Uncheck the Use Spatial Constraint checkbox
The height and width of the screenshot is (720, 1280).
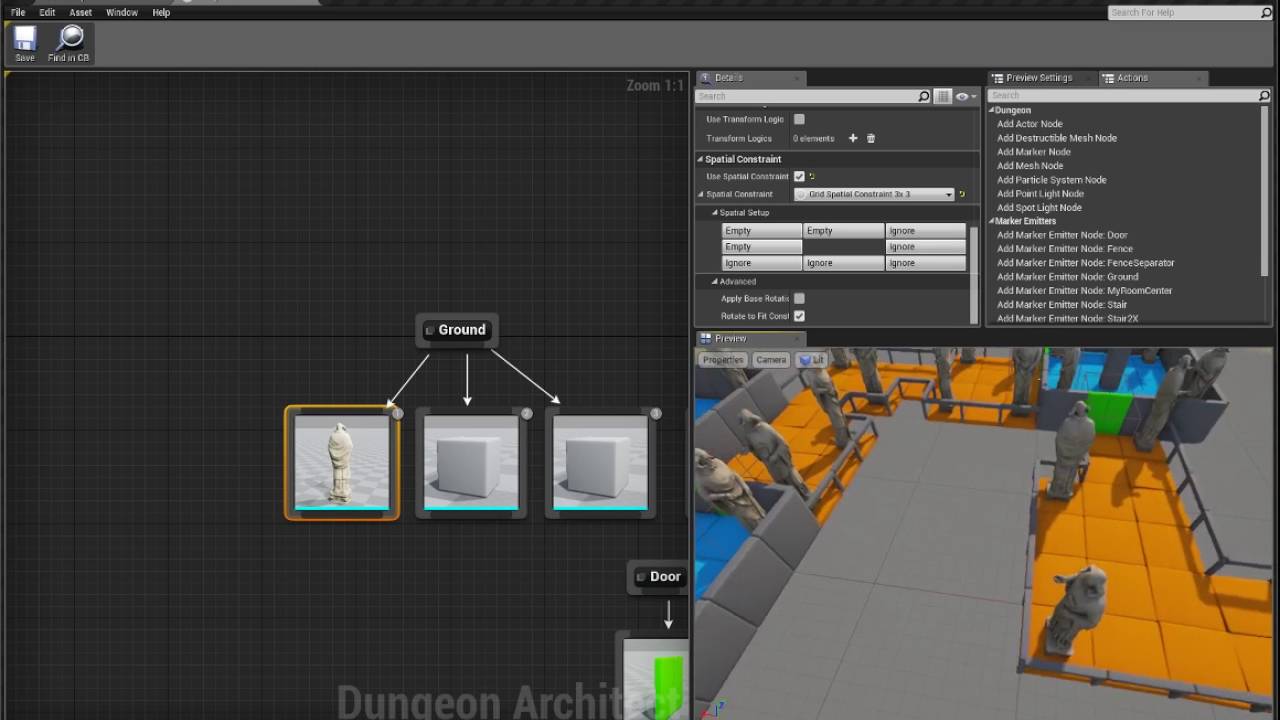click(799, 176)
